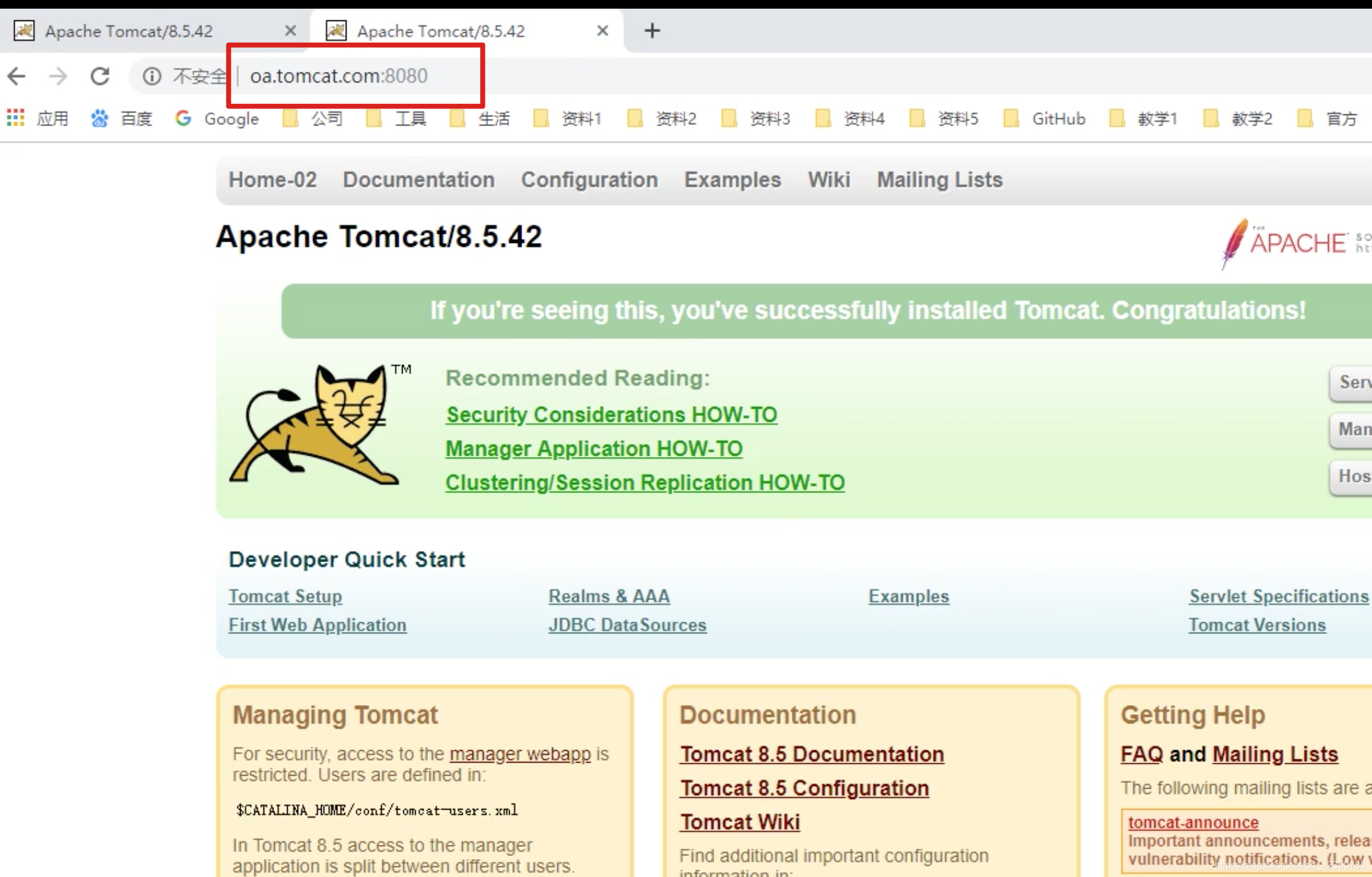Reload the current page
The width and height of the screenshot is (1372, 877).
point(100,76)
